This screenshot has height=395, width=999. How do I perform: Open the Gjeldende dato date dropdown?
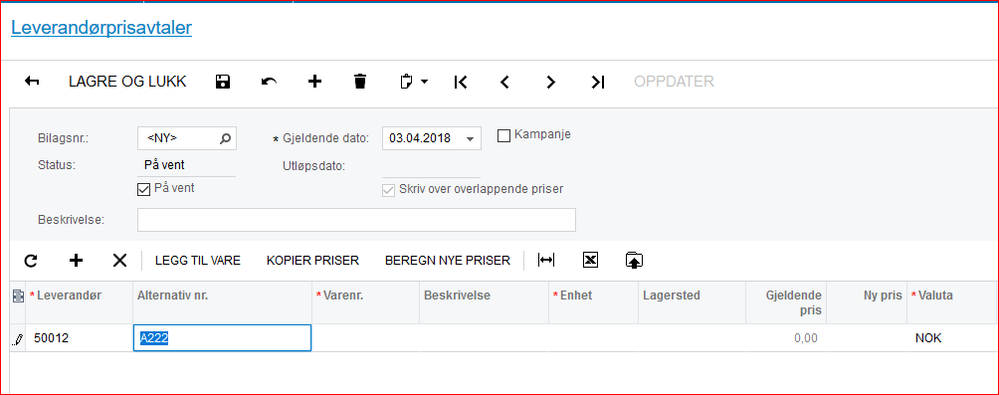470,139
